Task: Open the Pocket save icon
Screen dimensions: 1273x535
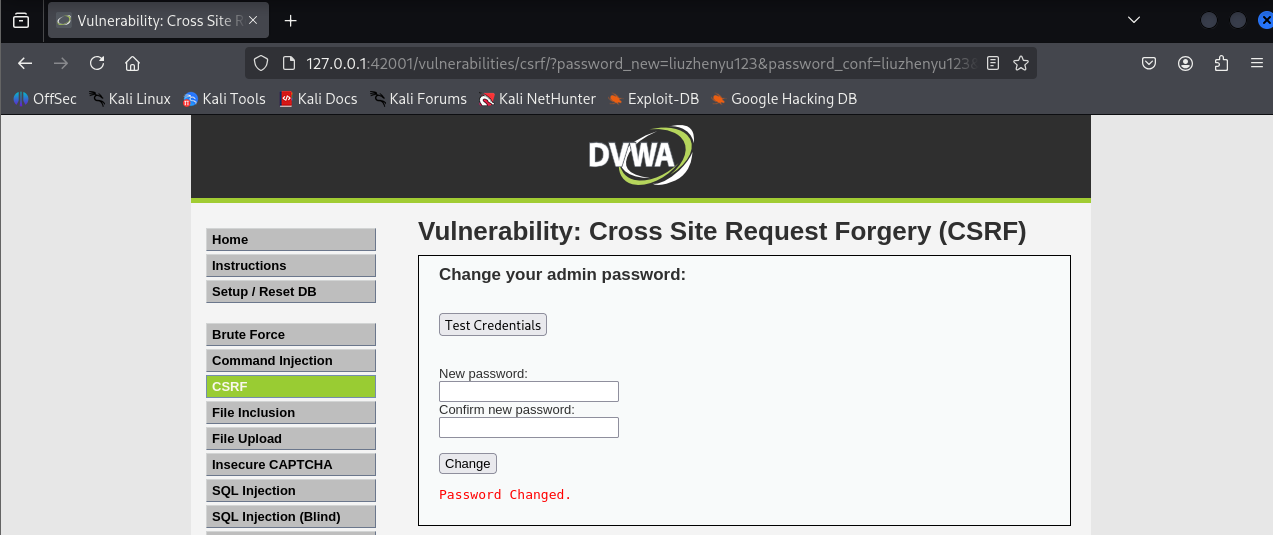Action: [1150, 63]
